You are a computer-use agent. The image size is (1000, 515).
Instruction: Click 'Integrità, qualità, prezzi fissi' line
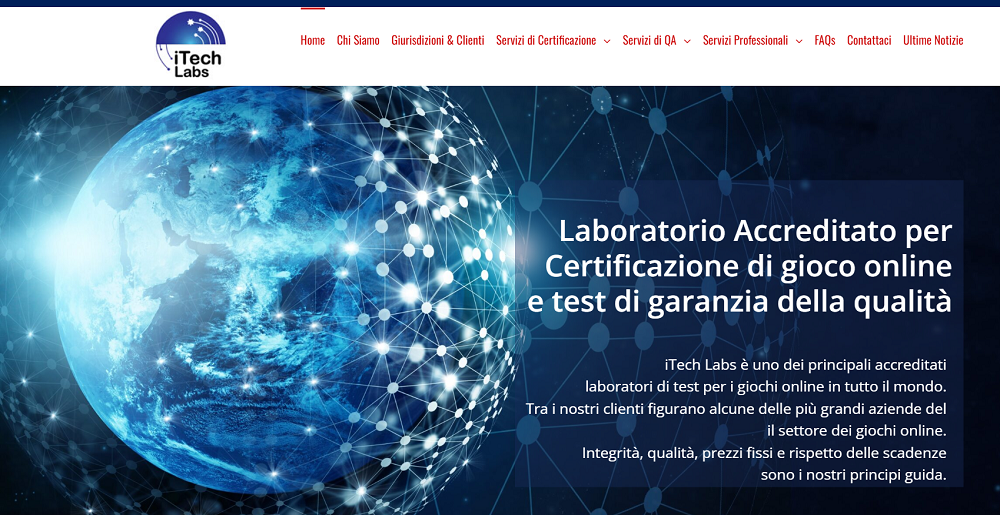764,453
